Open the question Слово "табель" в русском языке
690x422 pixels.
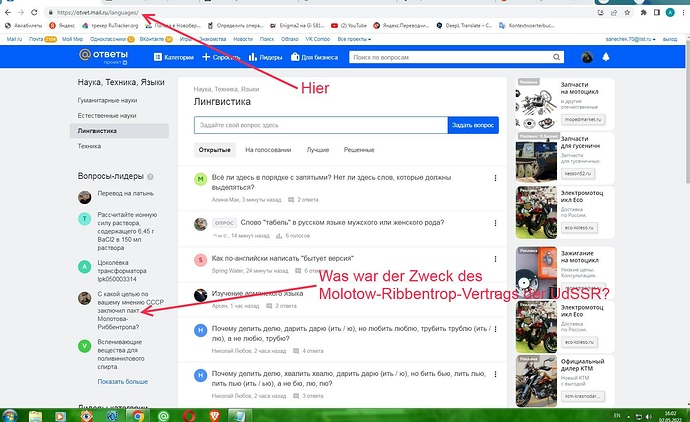click(x=342, y=223)
